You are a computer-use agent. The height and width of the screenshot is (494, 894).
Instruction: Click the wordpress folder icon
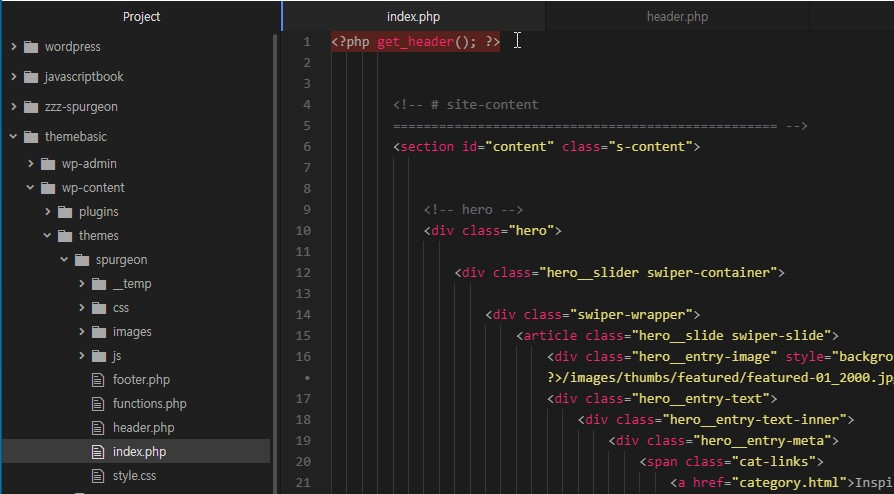tap(31, 47)
